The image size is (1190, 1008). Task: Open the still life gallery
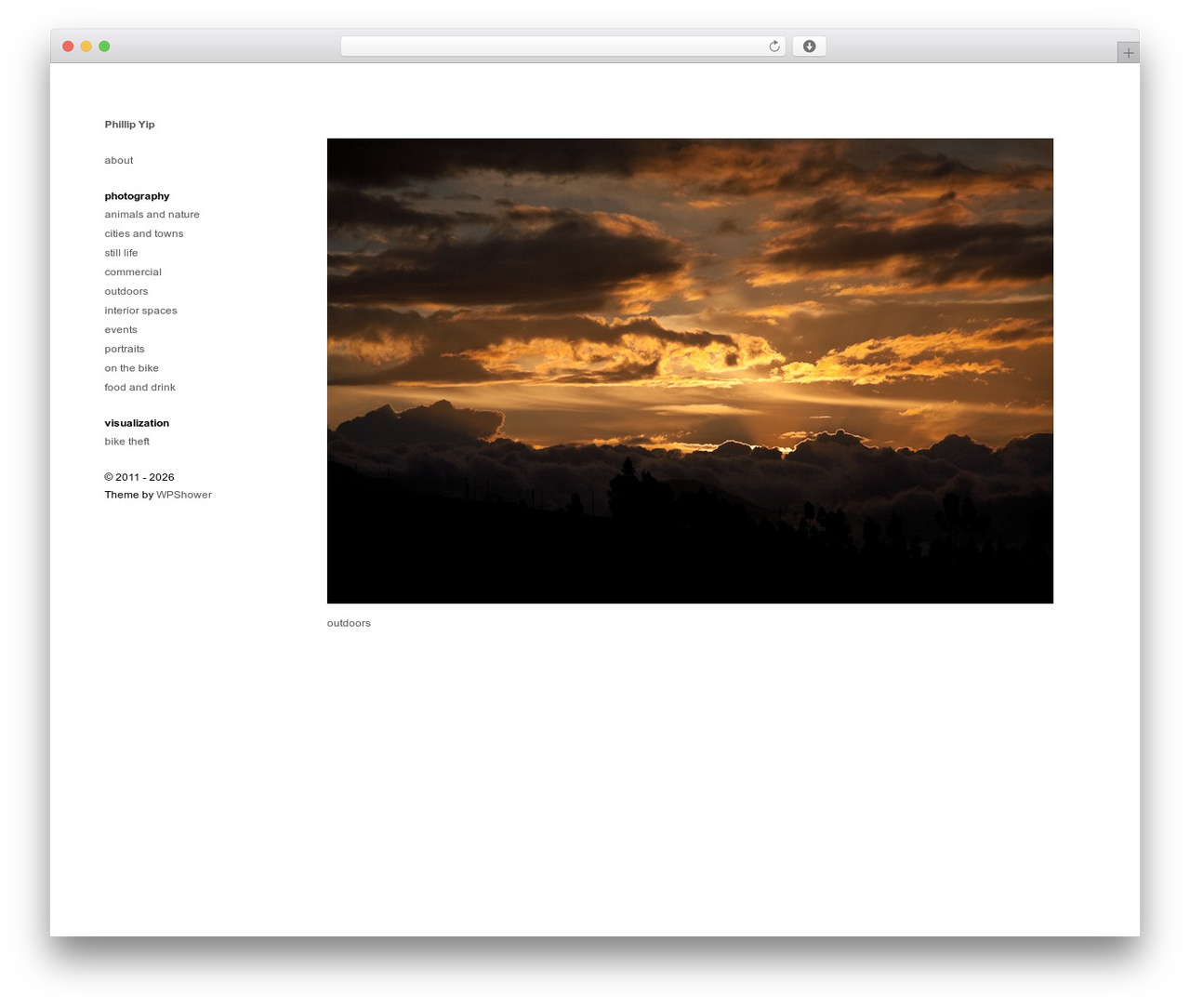pyautogui.click(x=121, y=253)
